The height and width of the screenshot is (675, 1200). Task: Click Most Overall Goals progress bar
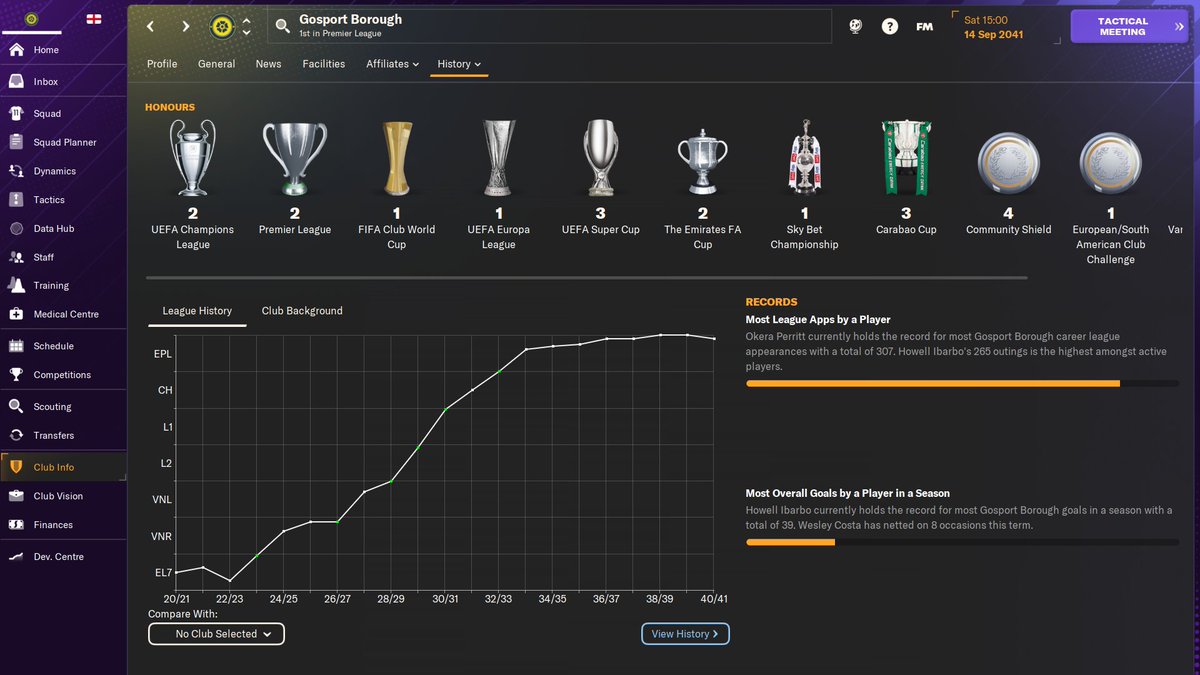click(x=962, y=543)
